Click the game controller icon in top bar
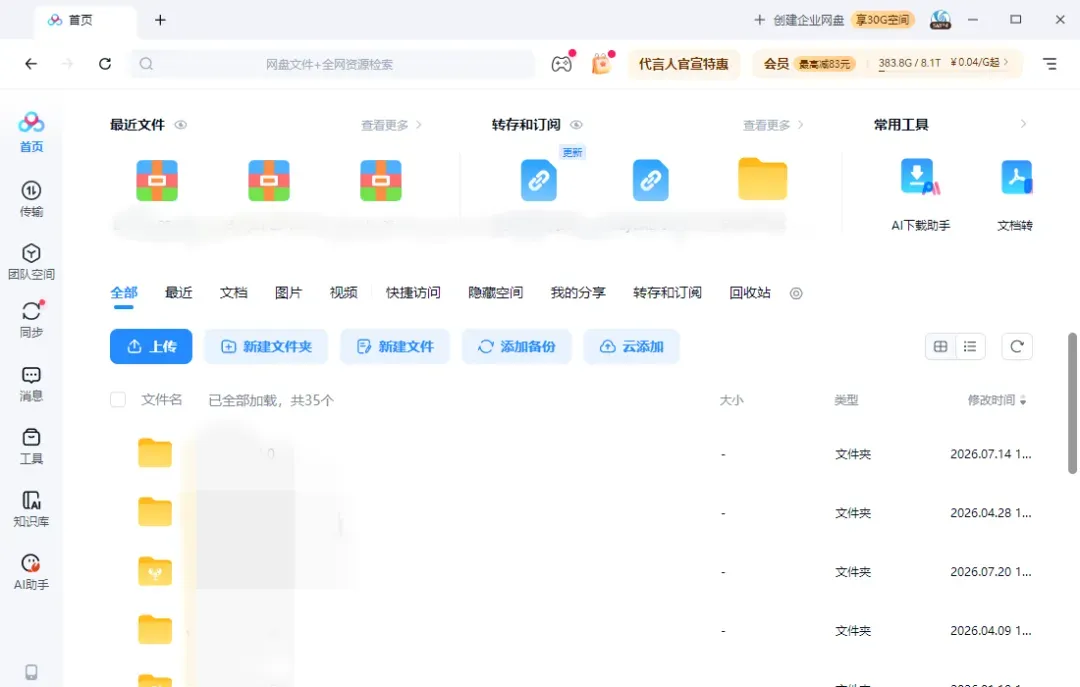 (561, 64)
